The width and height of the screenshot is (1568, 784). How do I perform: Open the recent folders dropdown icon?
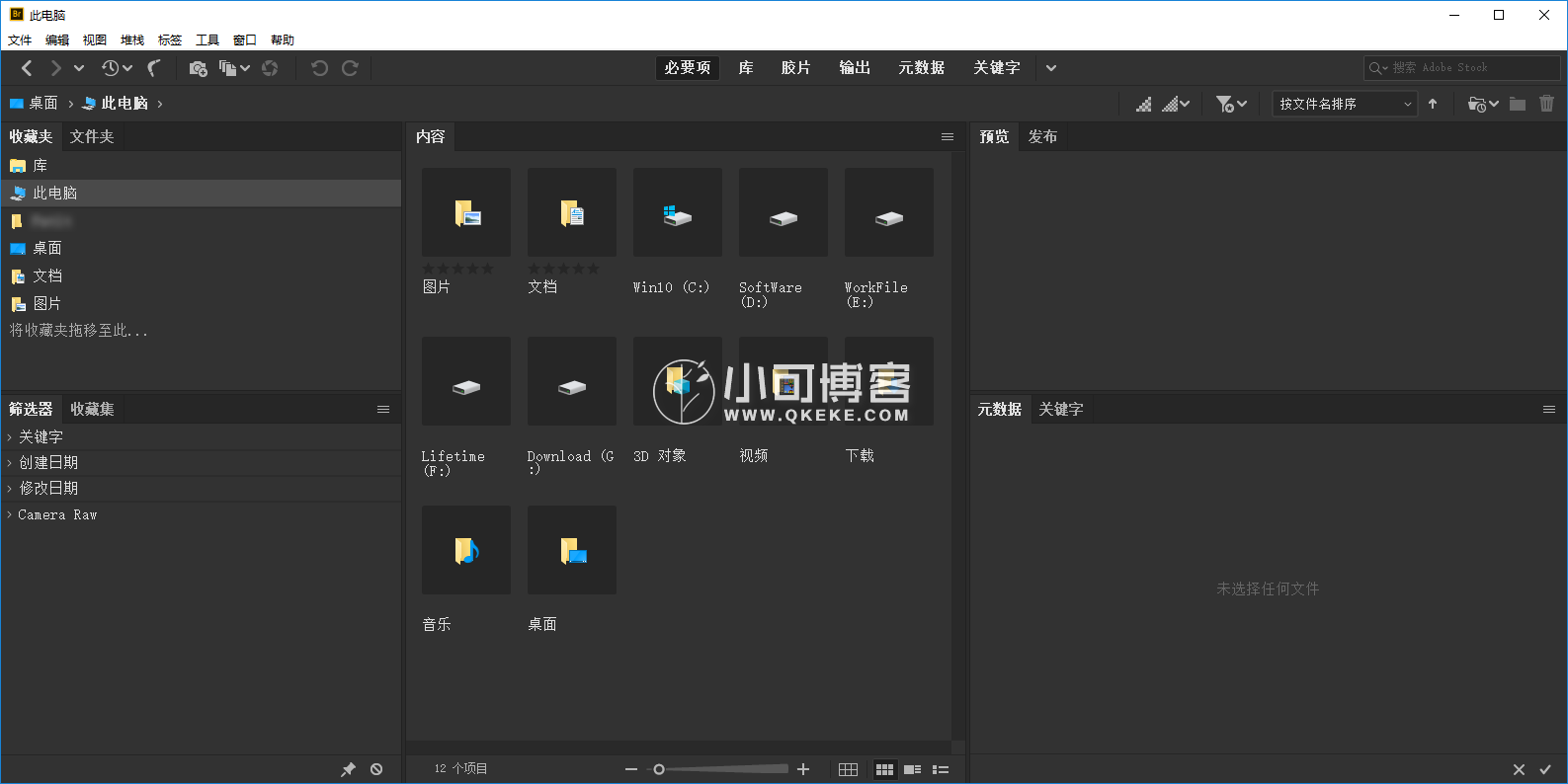pyautogui.click(x=1483, y=104)
